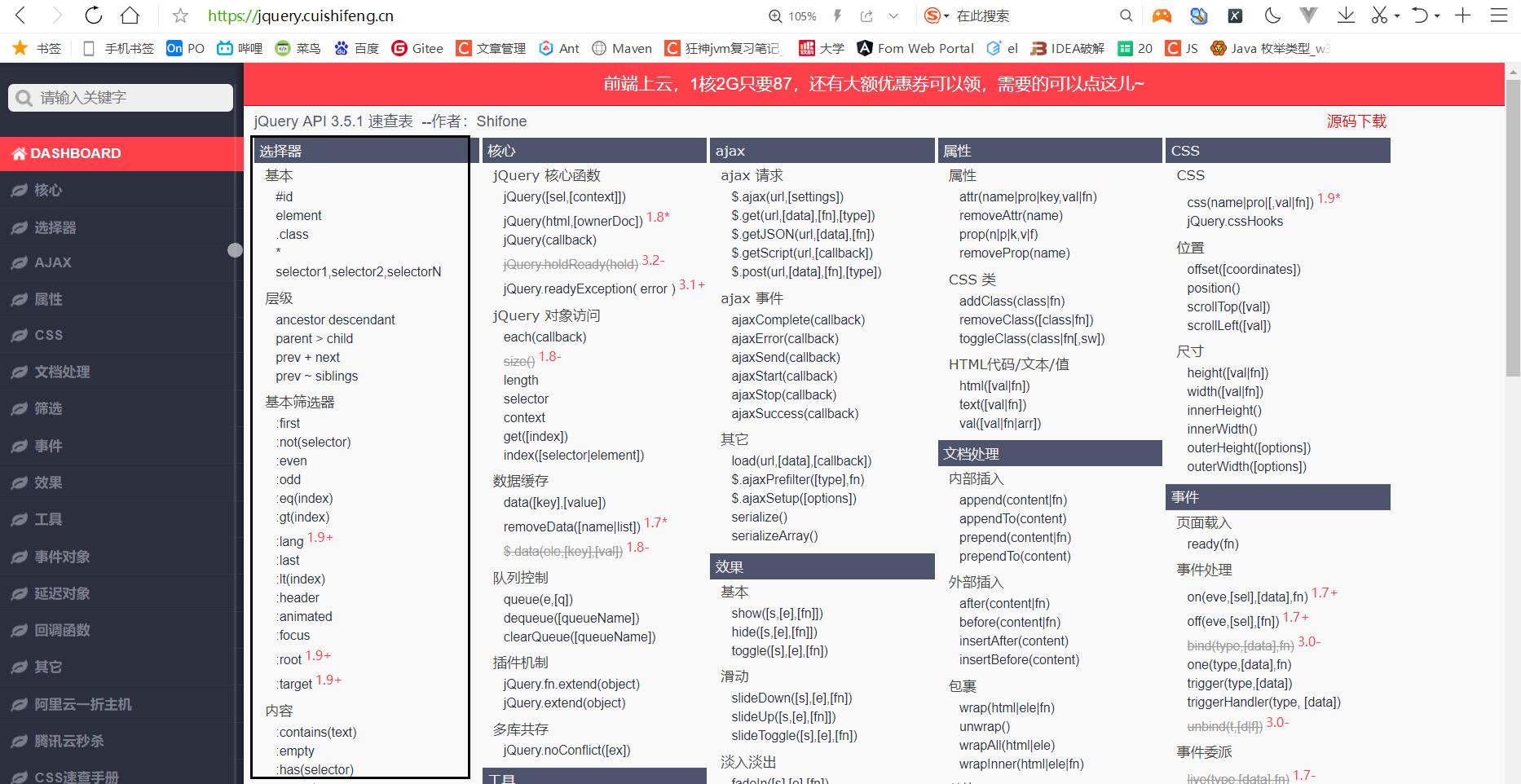This screenshot has height=784, width=1521.
Task: Open the 百度 bookmark
Action: [356, 48]
